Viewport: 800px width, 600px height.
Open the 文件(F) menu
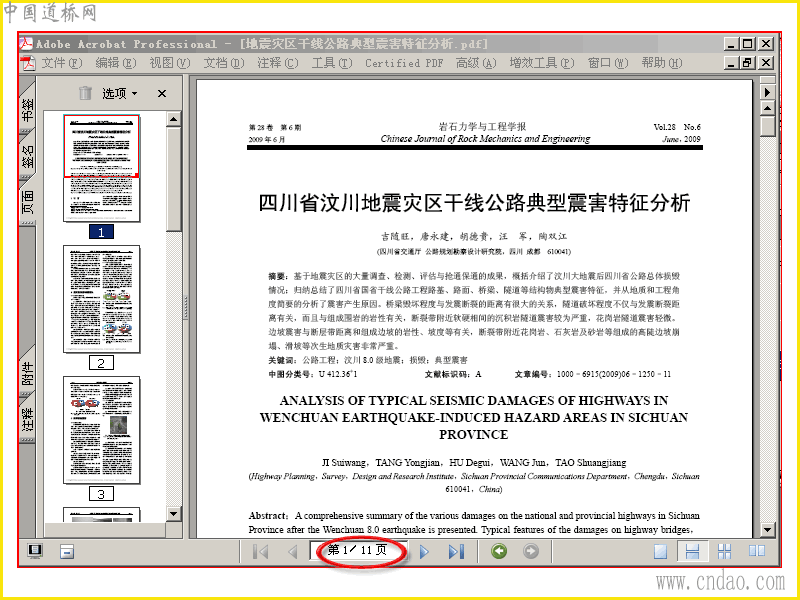(x=62, y=63)
